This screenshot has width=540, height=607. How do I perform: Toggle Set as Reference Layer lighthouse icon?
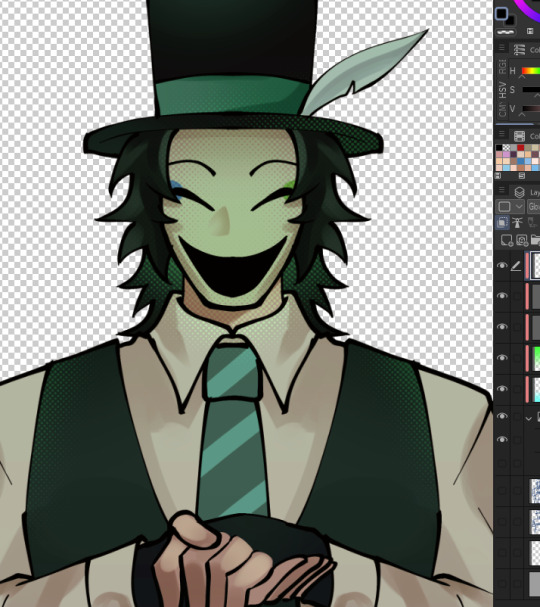pyautogui.click(x=518, y=223)
